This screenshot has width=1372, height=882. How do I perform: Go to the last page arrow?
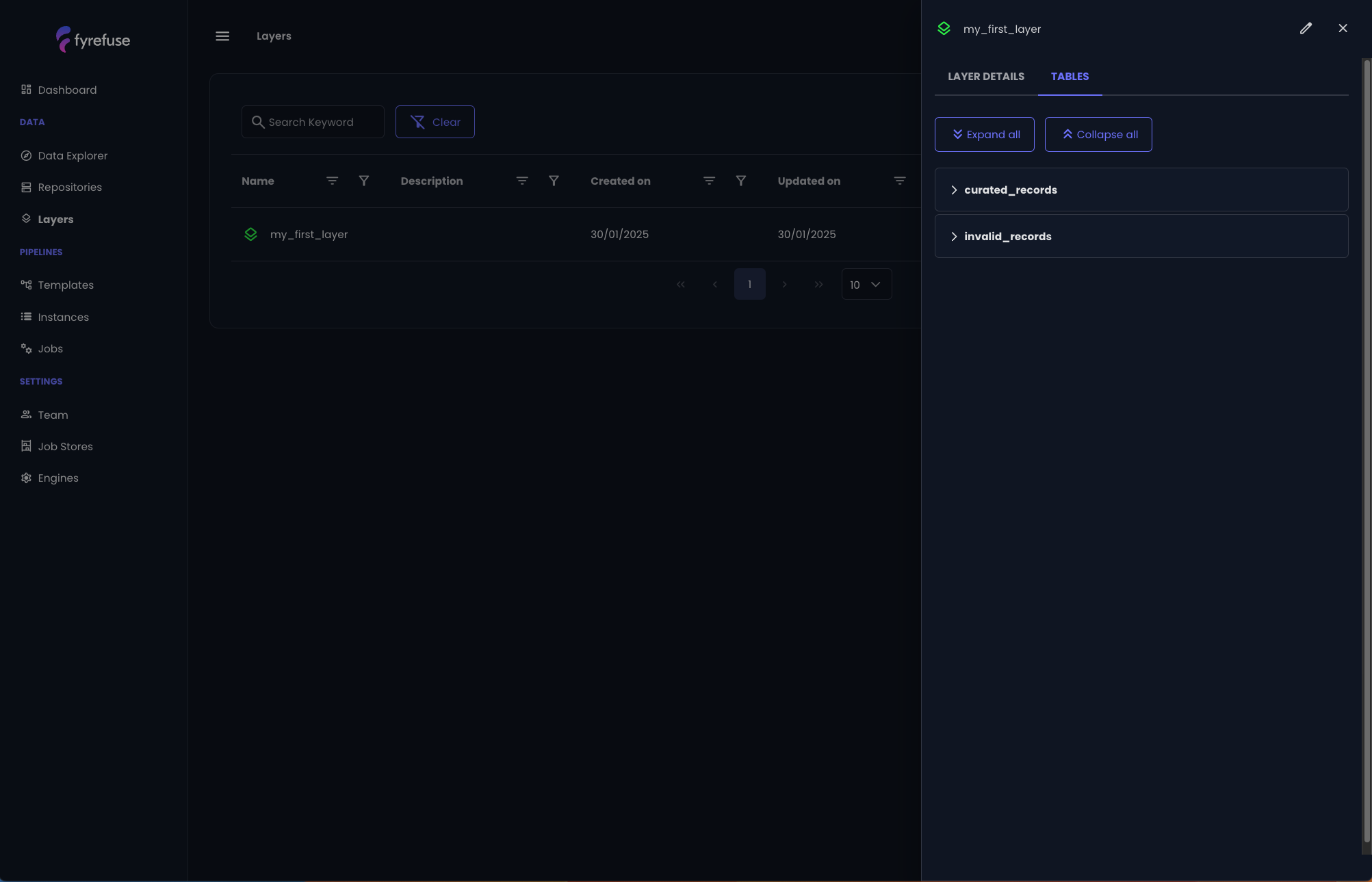point(819,285)
